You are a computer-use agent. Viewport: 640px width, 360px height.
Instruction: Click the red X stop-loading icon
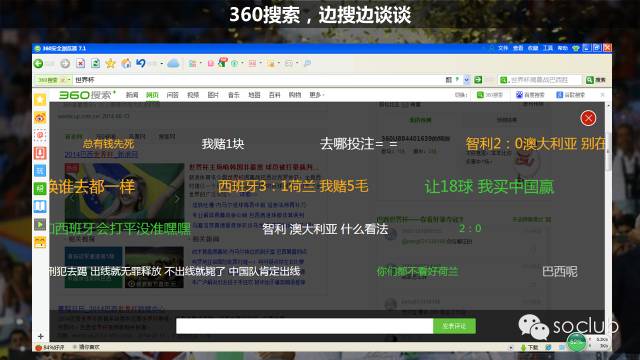(80, 63)
